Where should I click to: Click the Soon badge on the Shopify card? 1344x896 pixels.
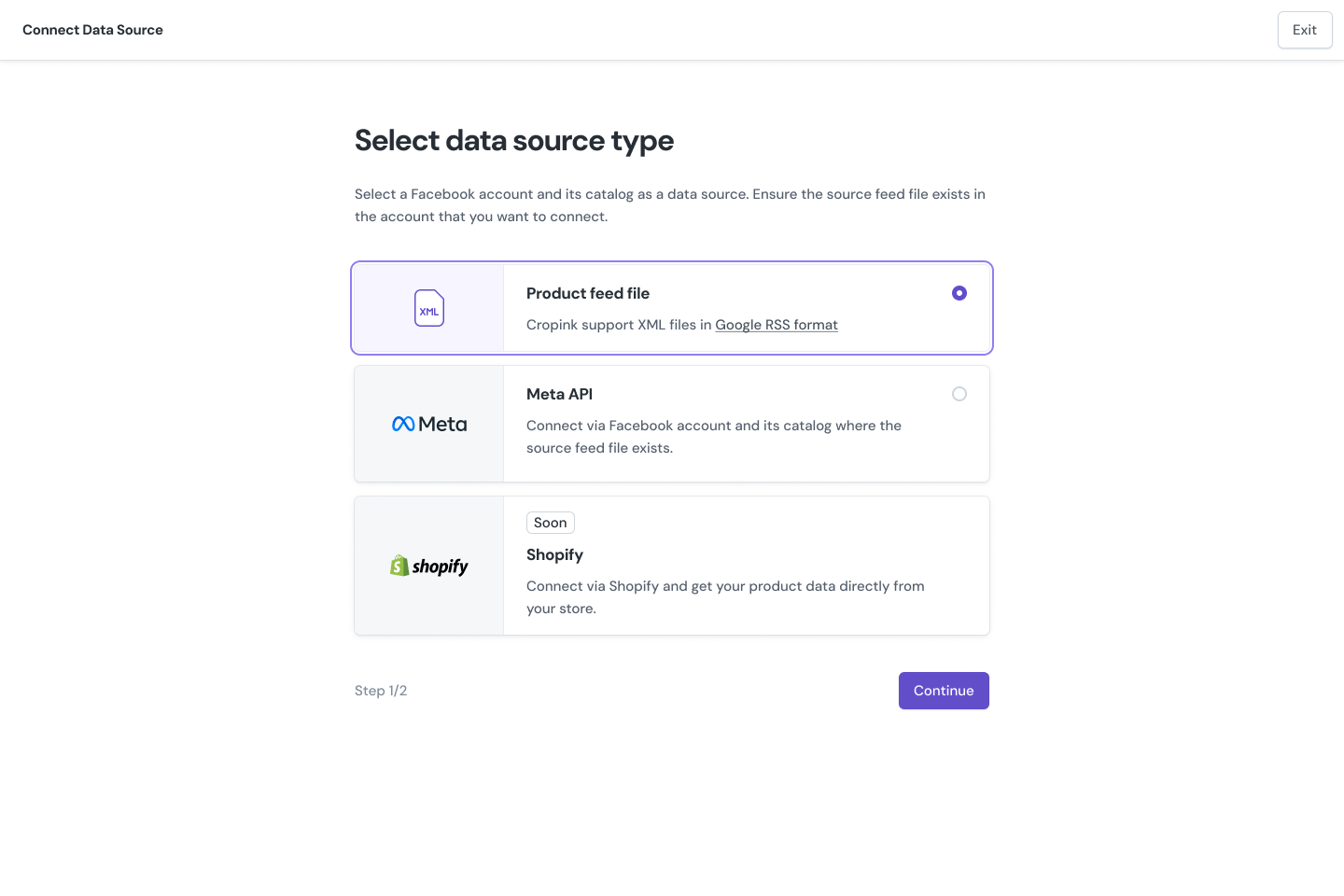pyautogui.click(x=550, y=523)
